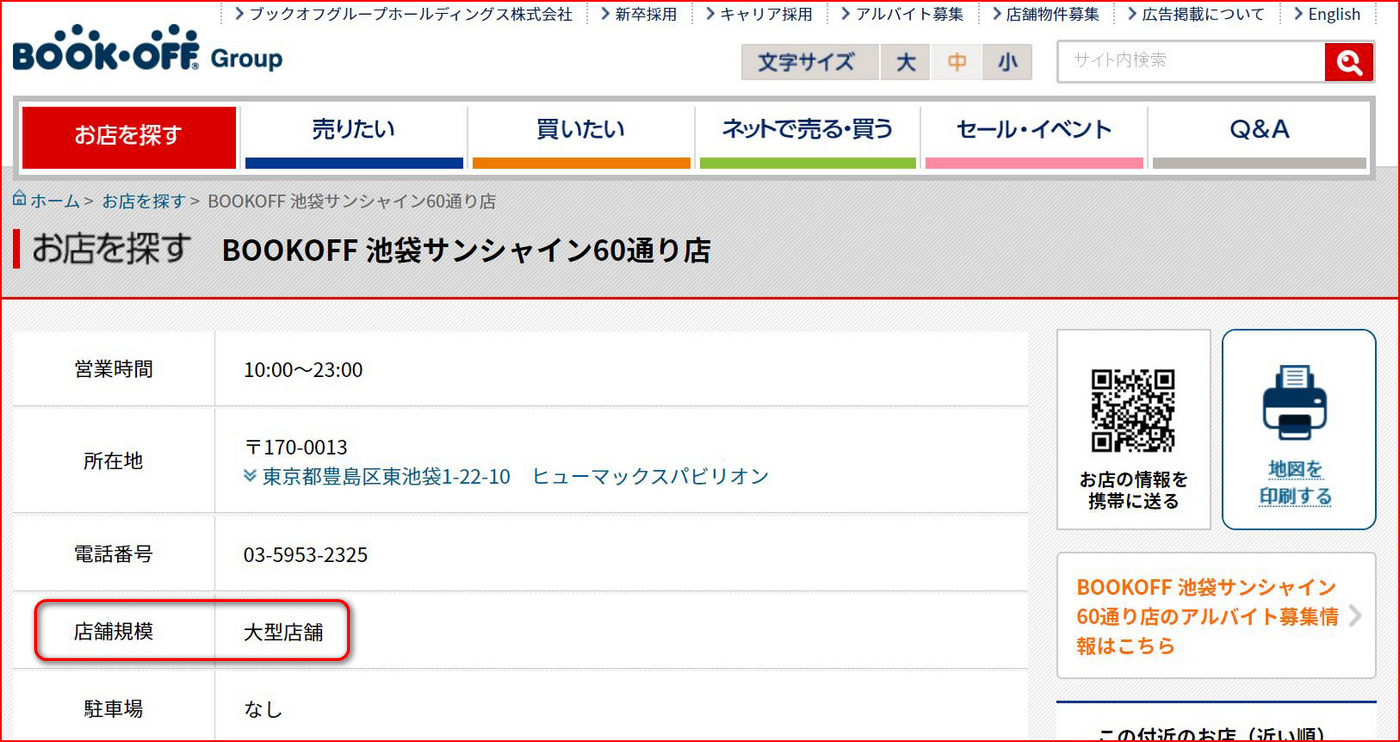Click the postal code 〒170-0013
This screenshot has height=742, width=1400.
[296, 447]
